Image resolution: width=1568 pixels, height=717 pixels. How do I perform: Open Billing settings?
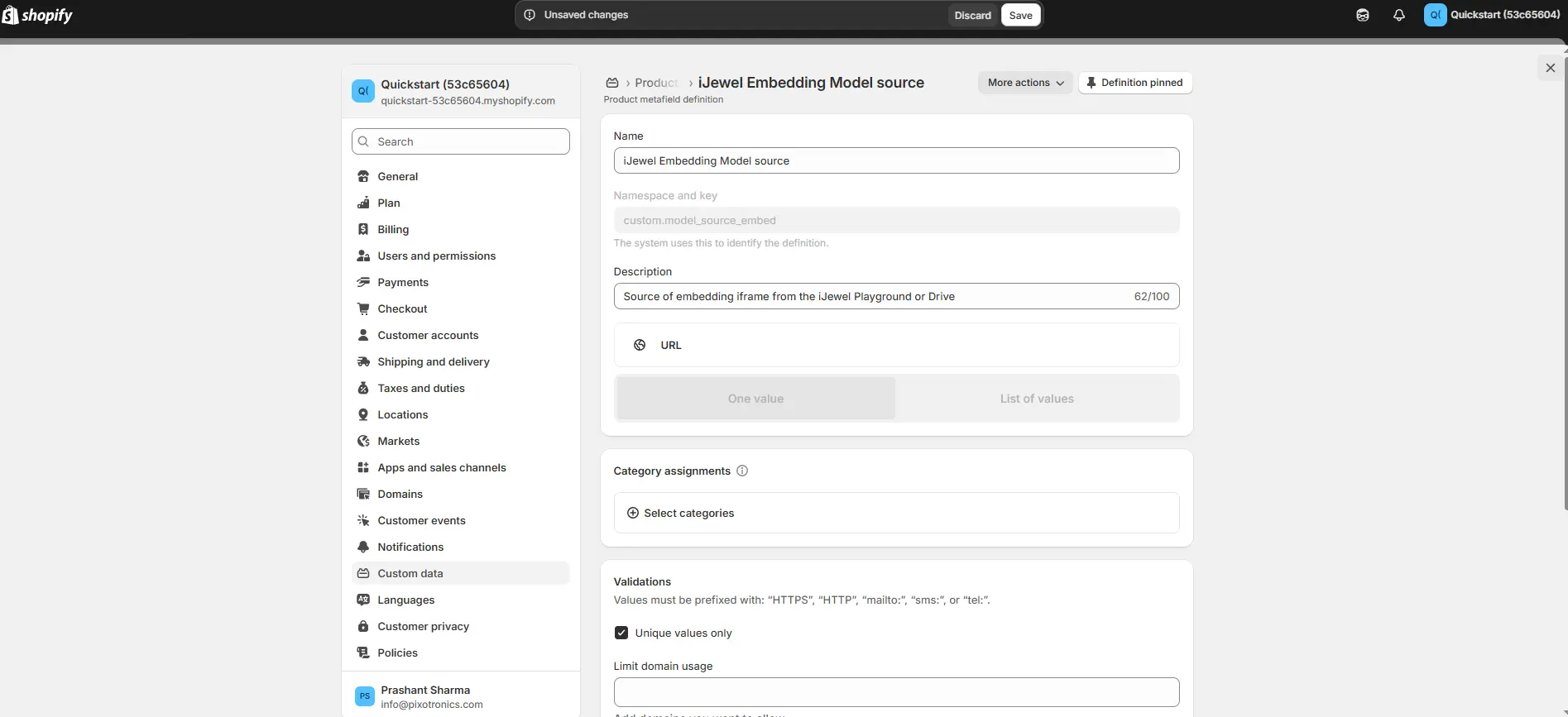(x=461, y=229)
